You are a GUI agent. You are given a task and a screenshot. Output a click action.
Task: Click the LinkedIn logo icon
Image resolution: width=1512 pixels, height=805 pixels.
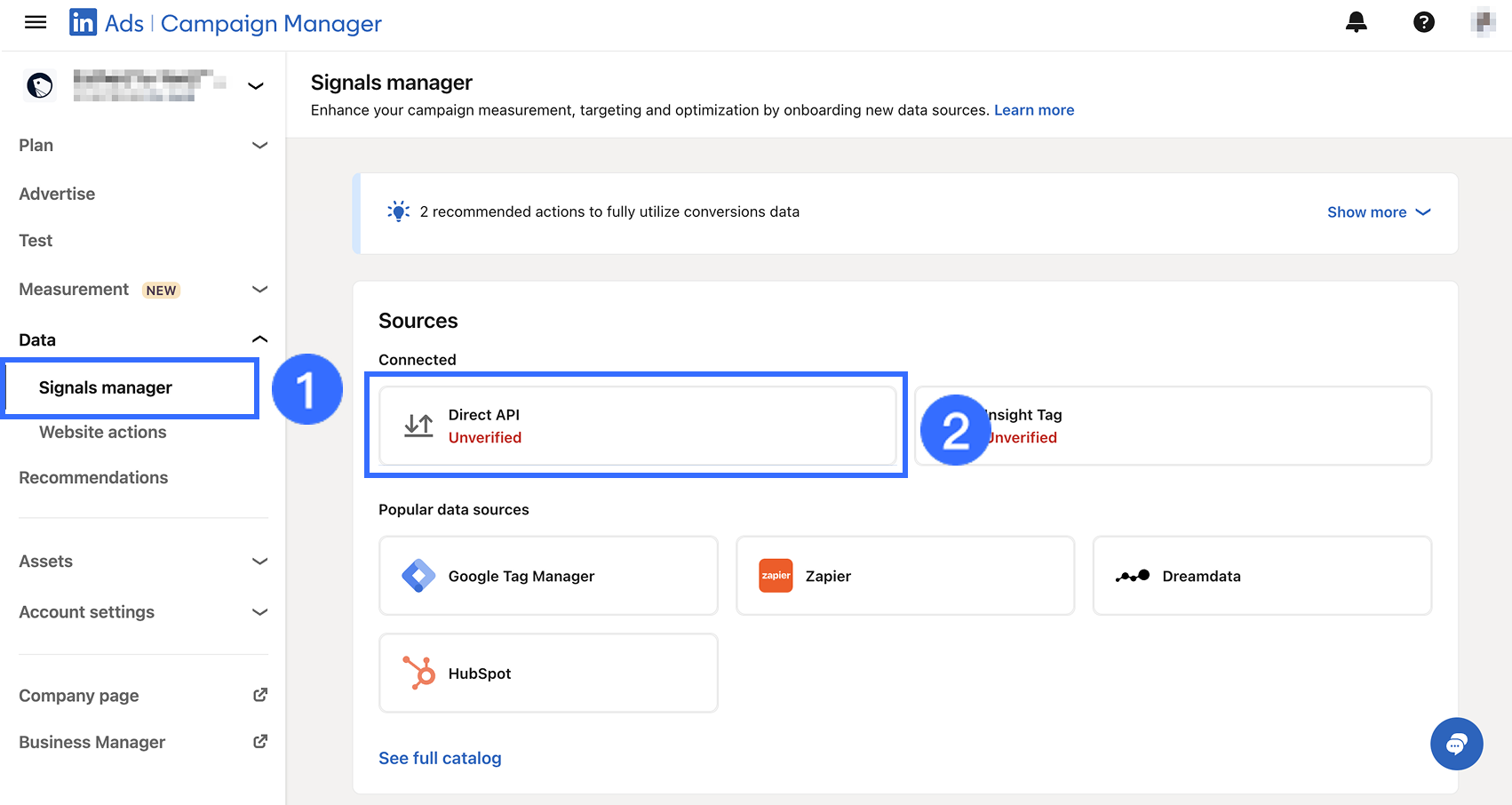84,23
